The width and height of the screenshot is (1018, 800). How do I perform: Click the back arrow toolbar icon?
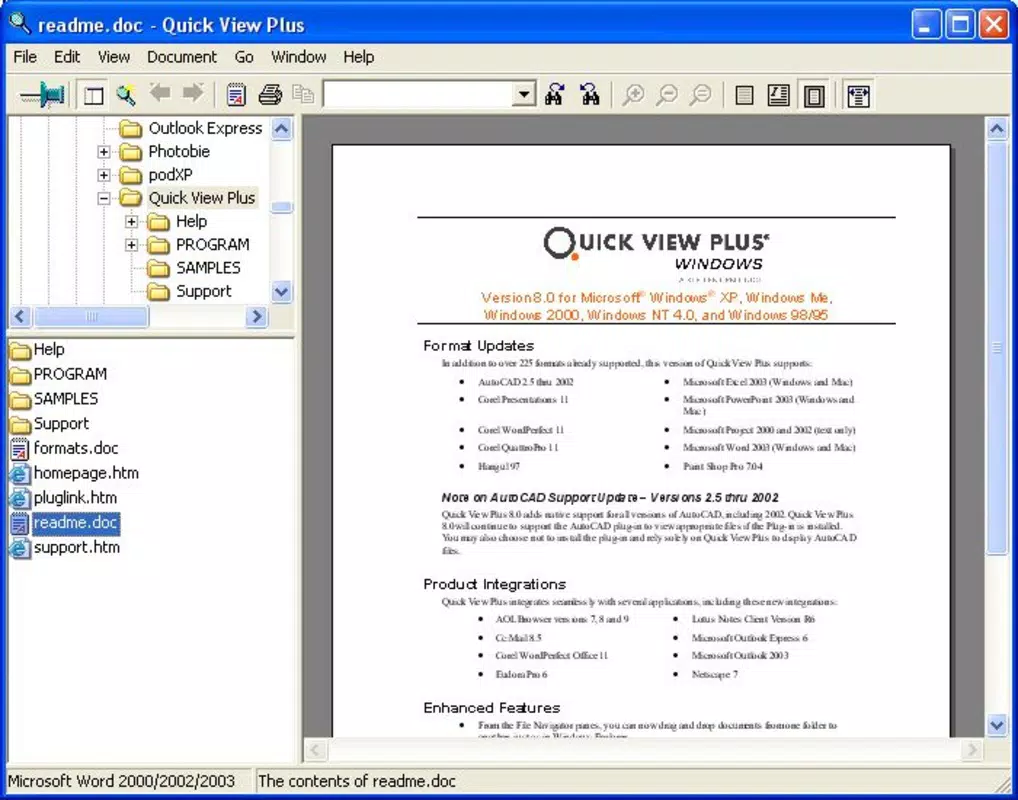pos(160,94)
